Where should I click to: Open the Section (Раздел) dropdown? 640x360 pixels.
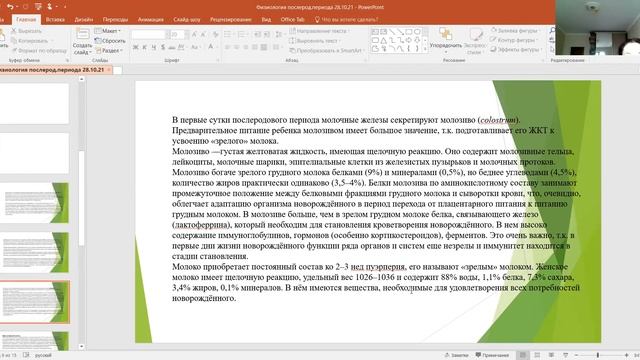tap(109, 51)
